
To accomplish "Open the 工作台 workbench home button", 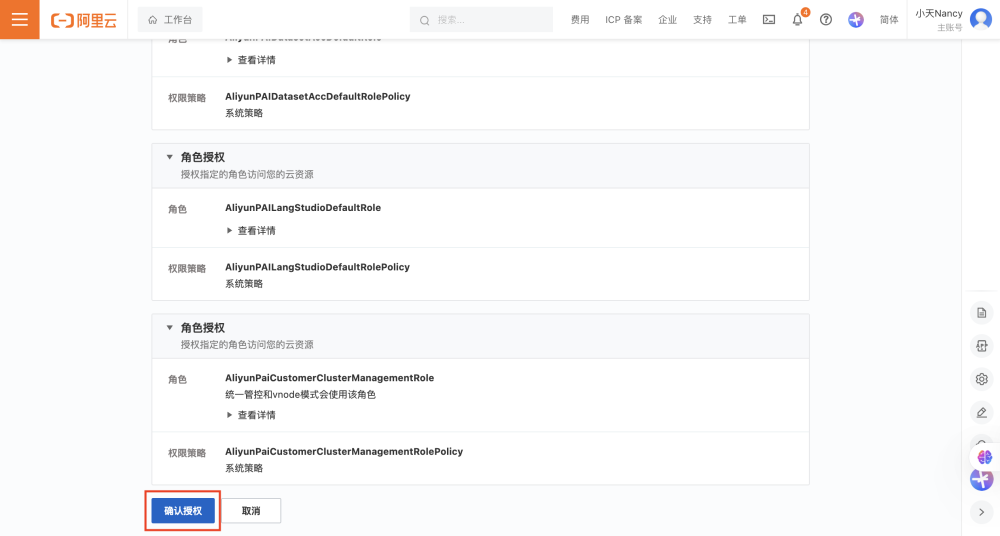I will (170, 20).
